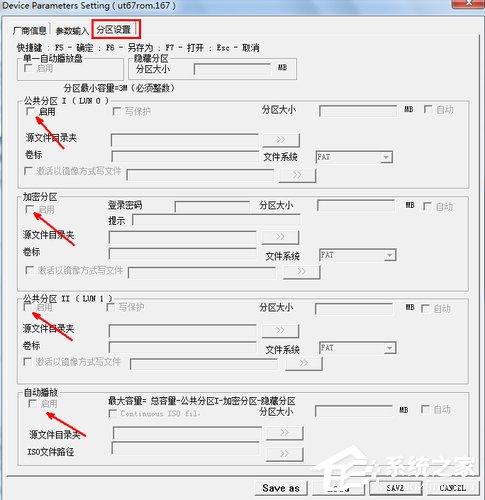Select the 分区设置 tab
This screenshot has width=485, height=500.
coord(114,30)
